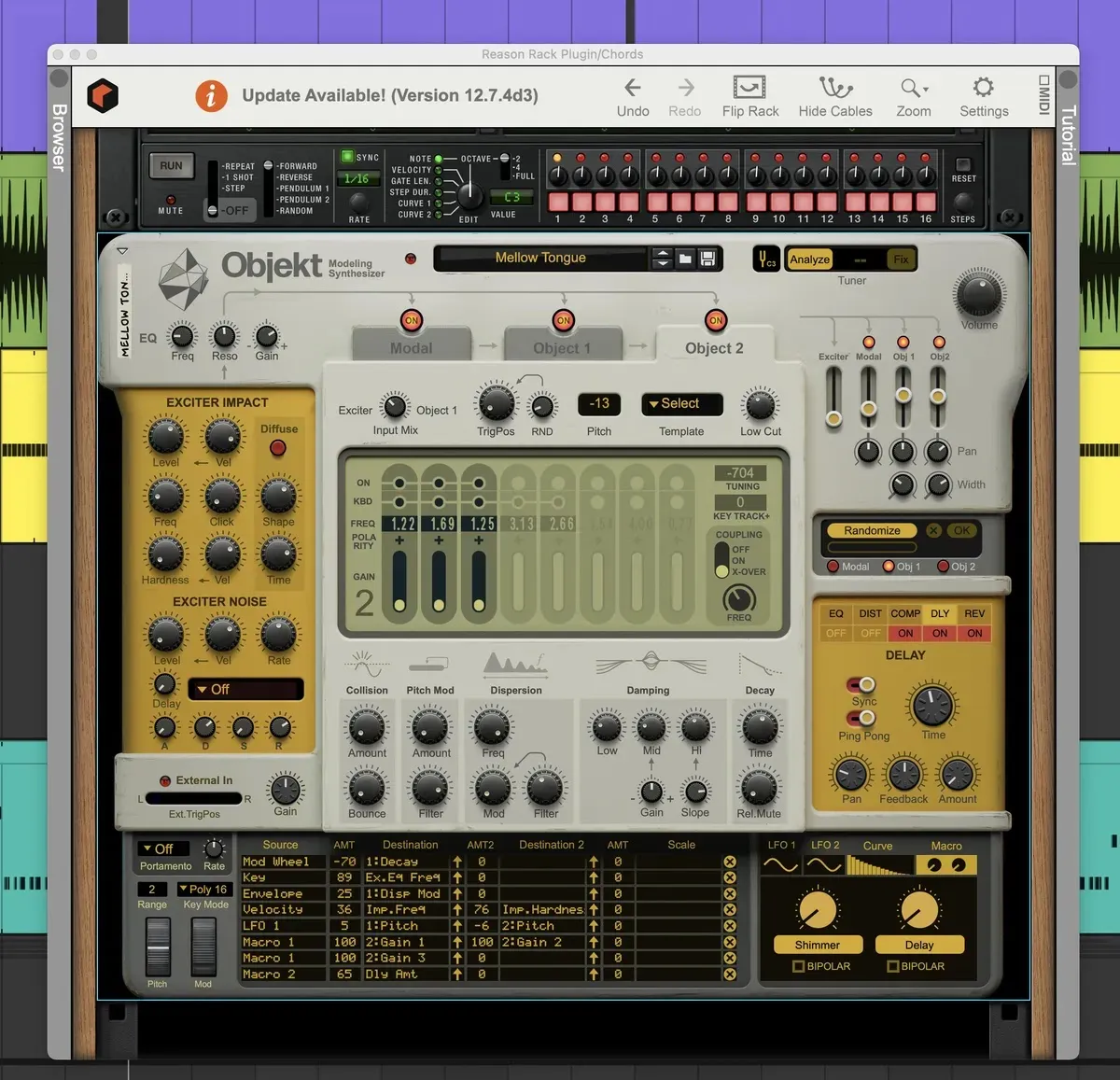Open the Poly 16 key mode dropdown
This screenshot has height=1080, width=1120.
[x=203, y=890]
